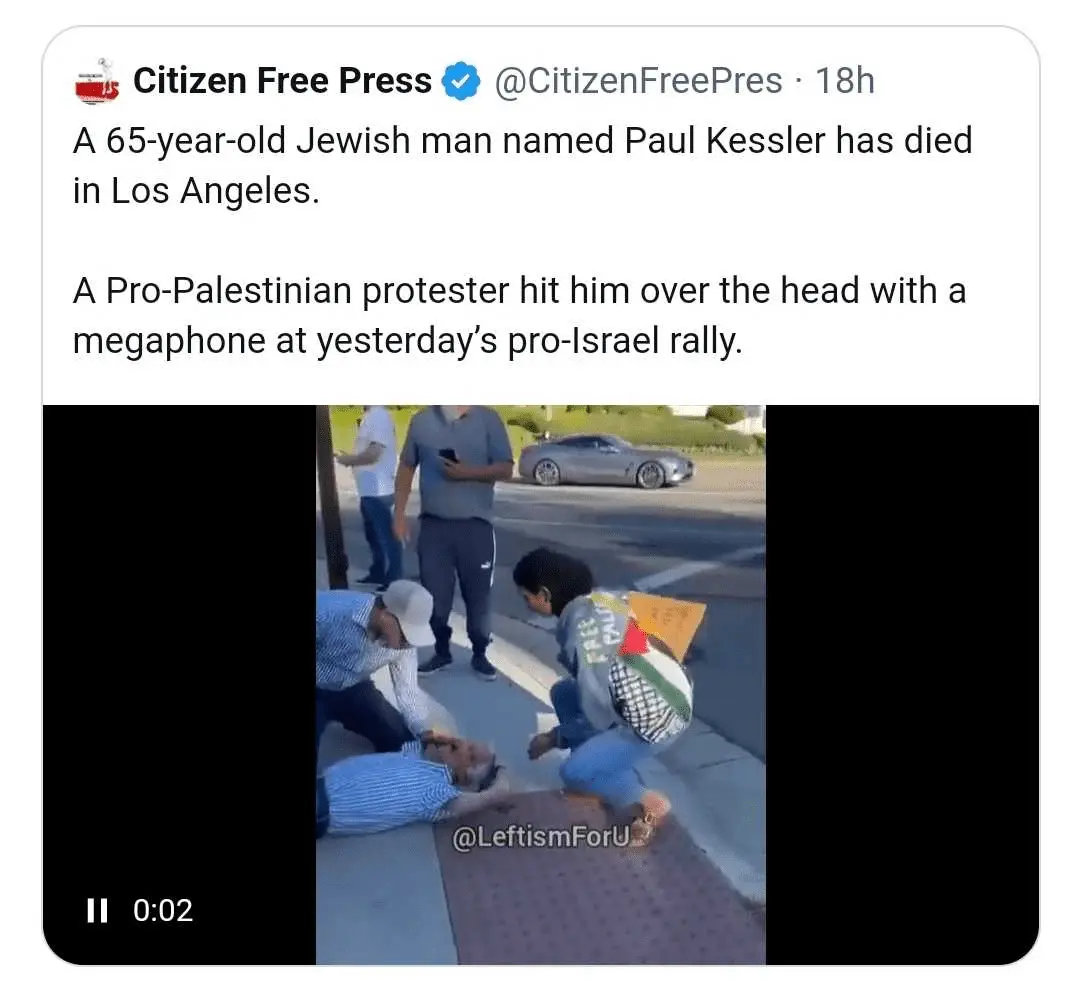The height and width of the screenshot is (986, 1080).
Task: Pause the video with the pause icon
Action: pyautogui.click(x=97, y=910)
